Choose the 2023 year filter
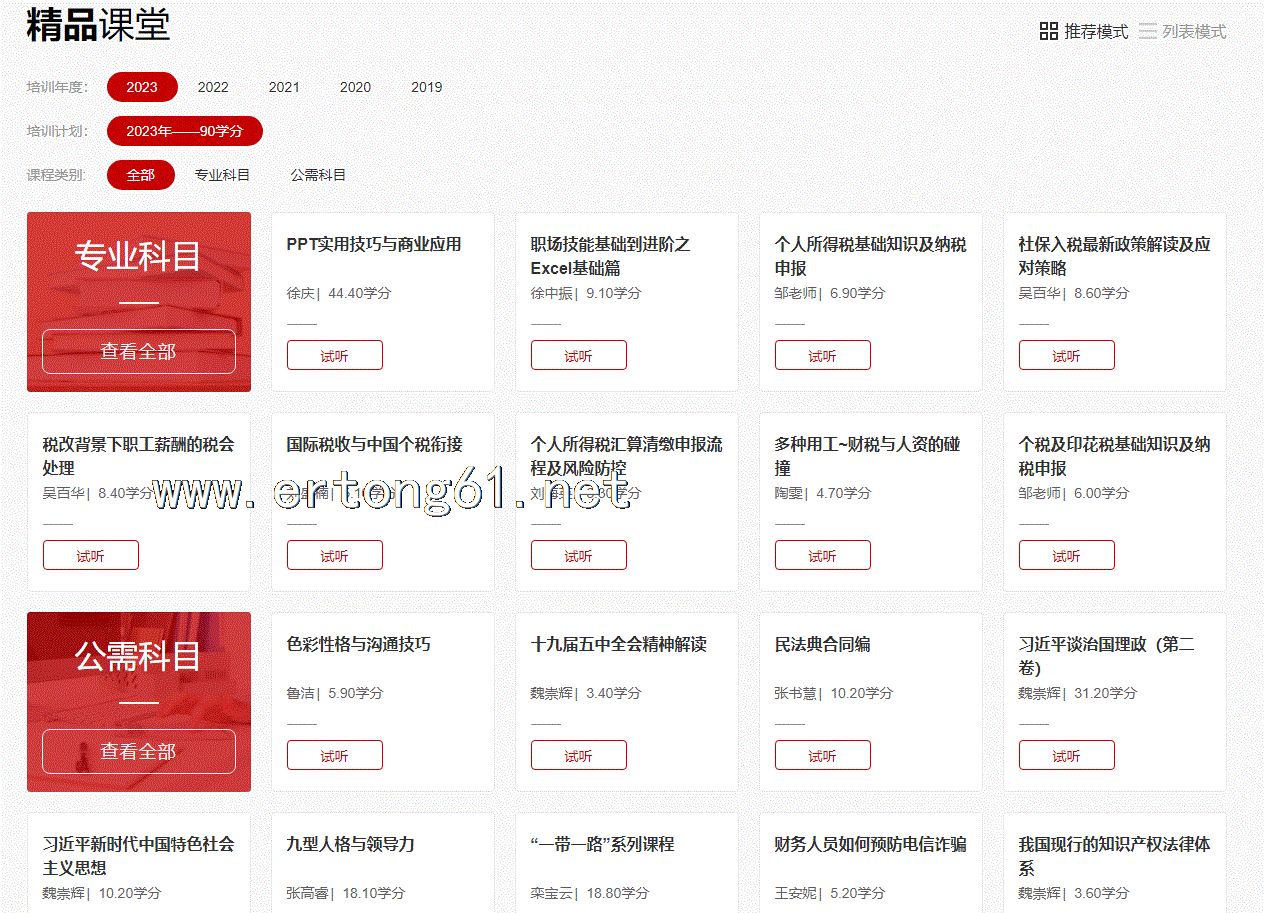Screen dimensions: 1265x913 tap(142, 87)
